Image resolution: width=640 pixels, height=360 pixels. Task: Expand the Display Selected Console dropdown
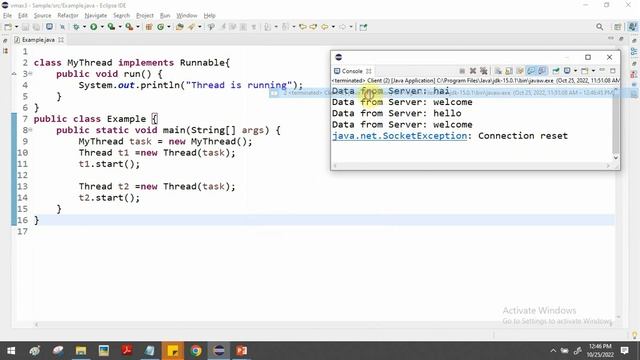tap(576, 71)
